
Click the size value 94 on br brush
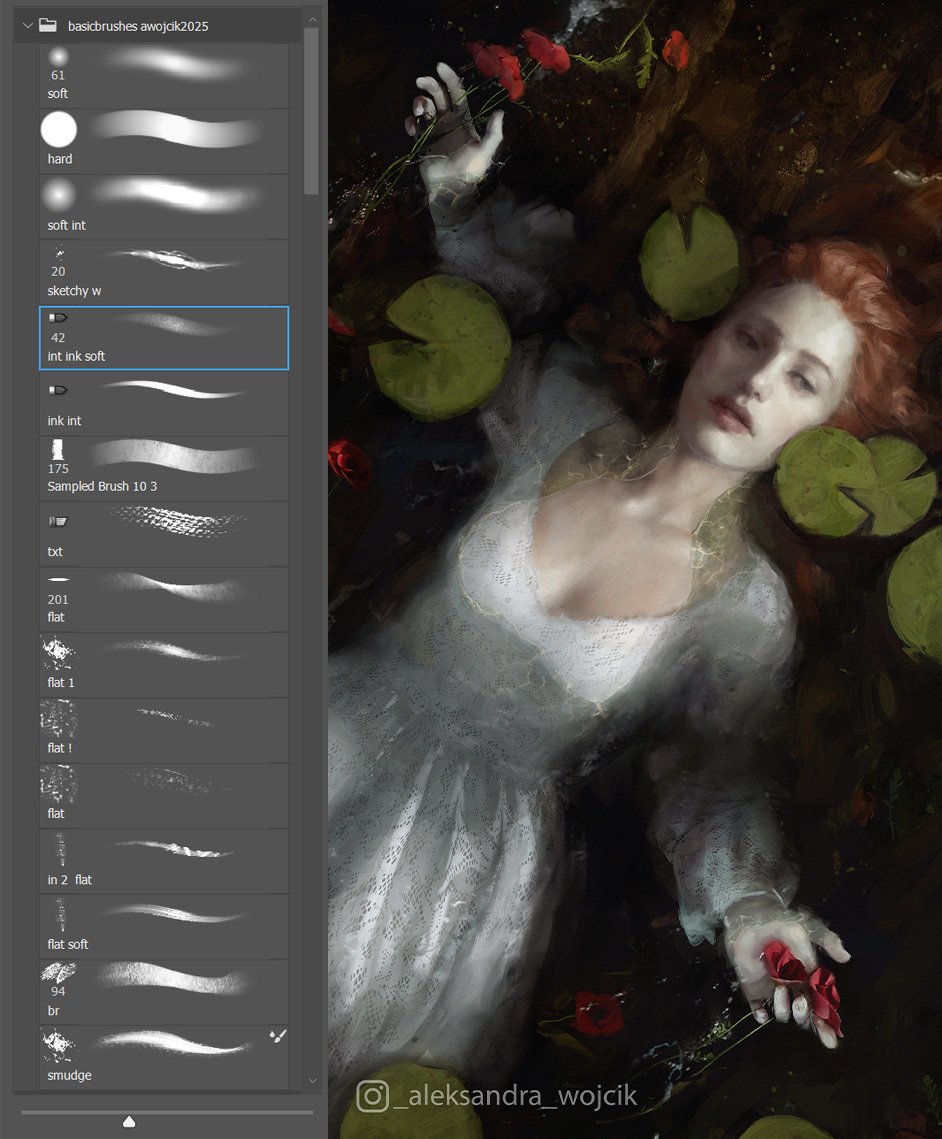[58, 992]
